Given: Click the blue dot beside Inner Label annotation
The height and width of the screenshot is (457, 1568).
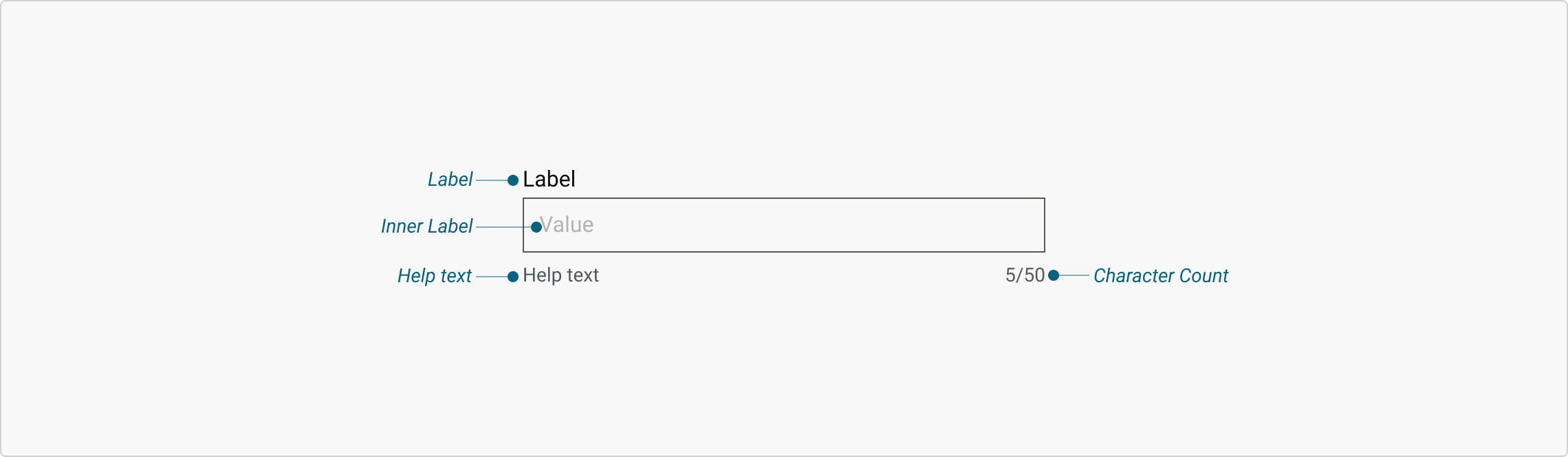Looking at the screenshot, I should (x=536, y=227).
